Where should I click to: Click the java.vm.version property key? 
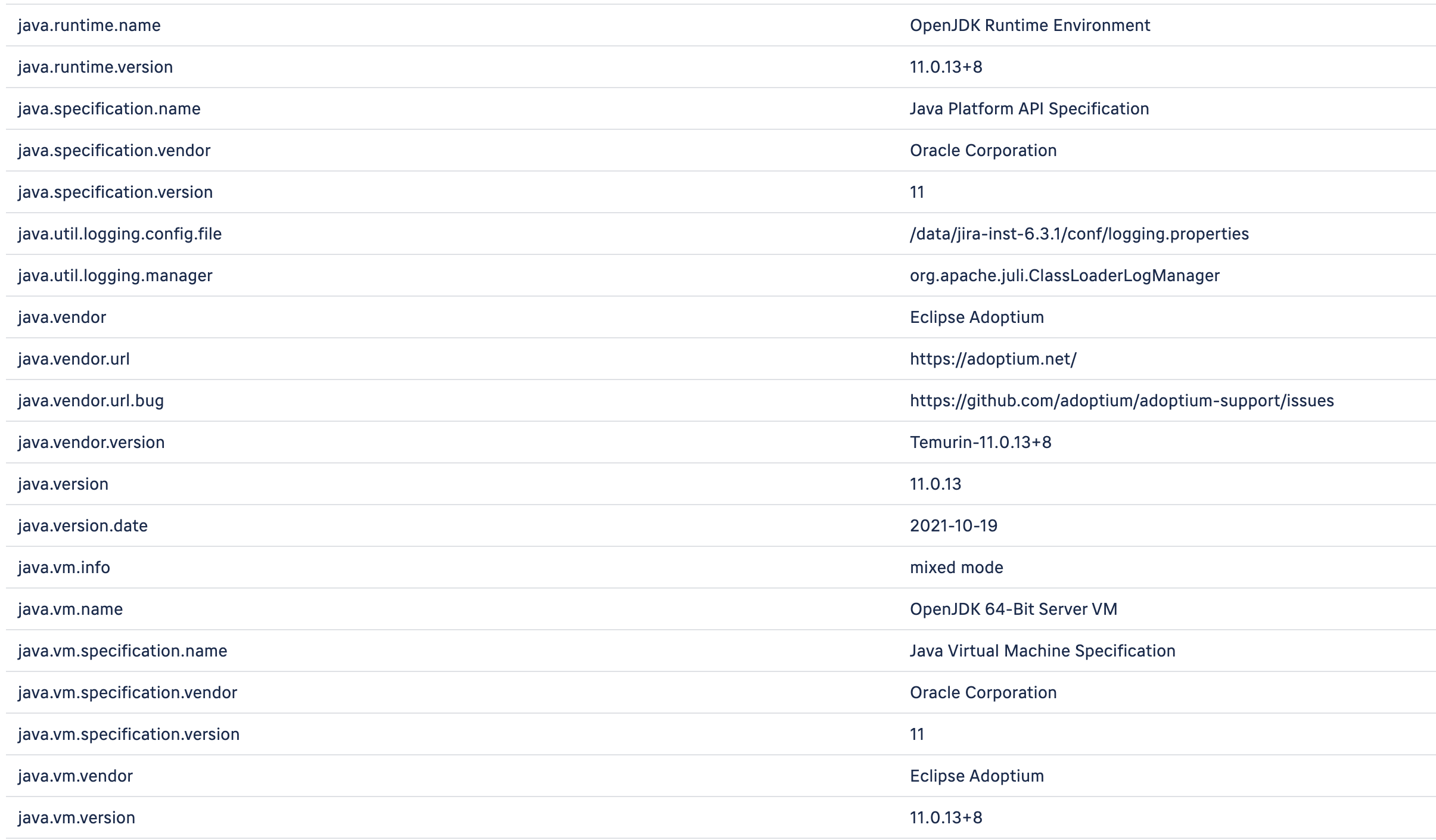click(x=76, y=818)
